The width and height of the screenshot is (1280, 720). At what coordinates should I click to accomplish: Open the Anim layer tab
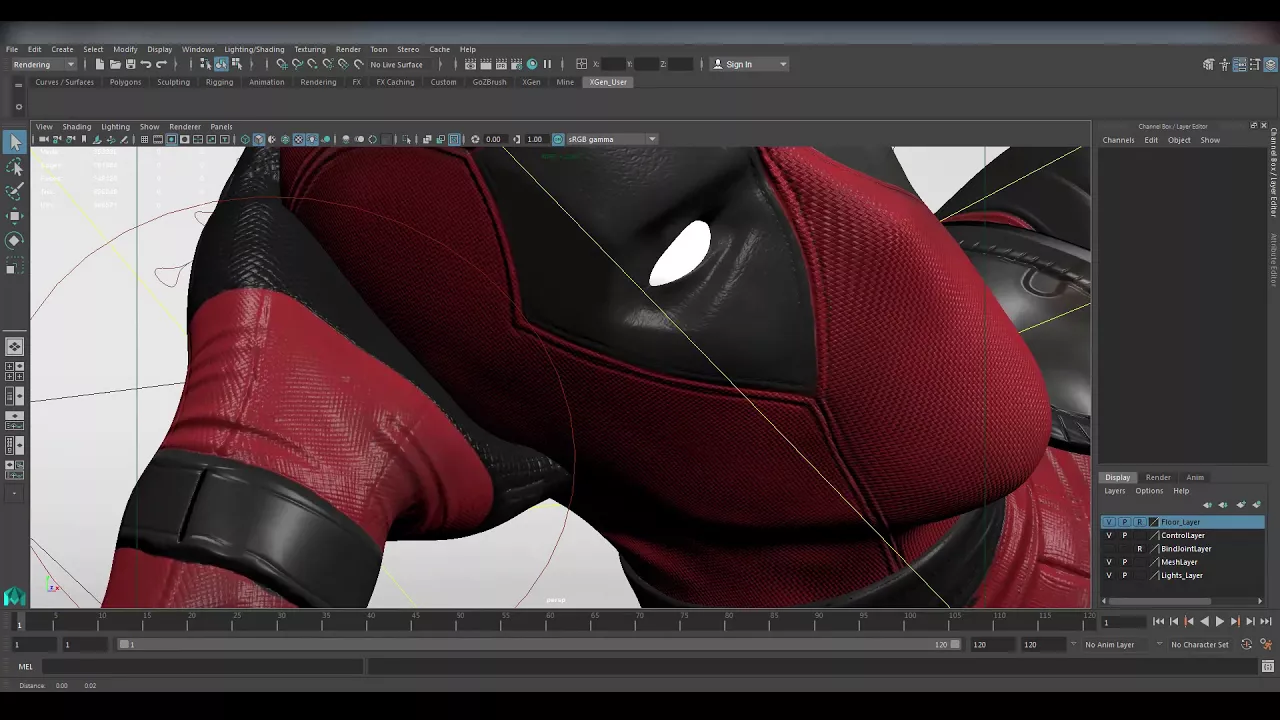tap(1195, 477)
